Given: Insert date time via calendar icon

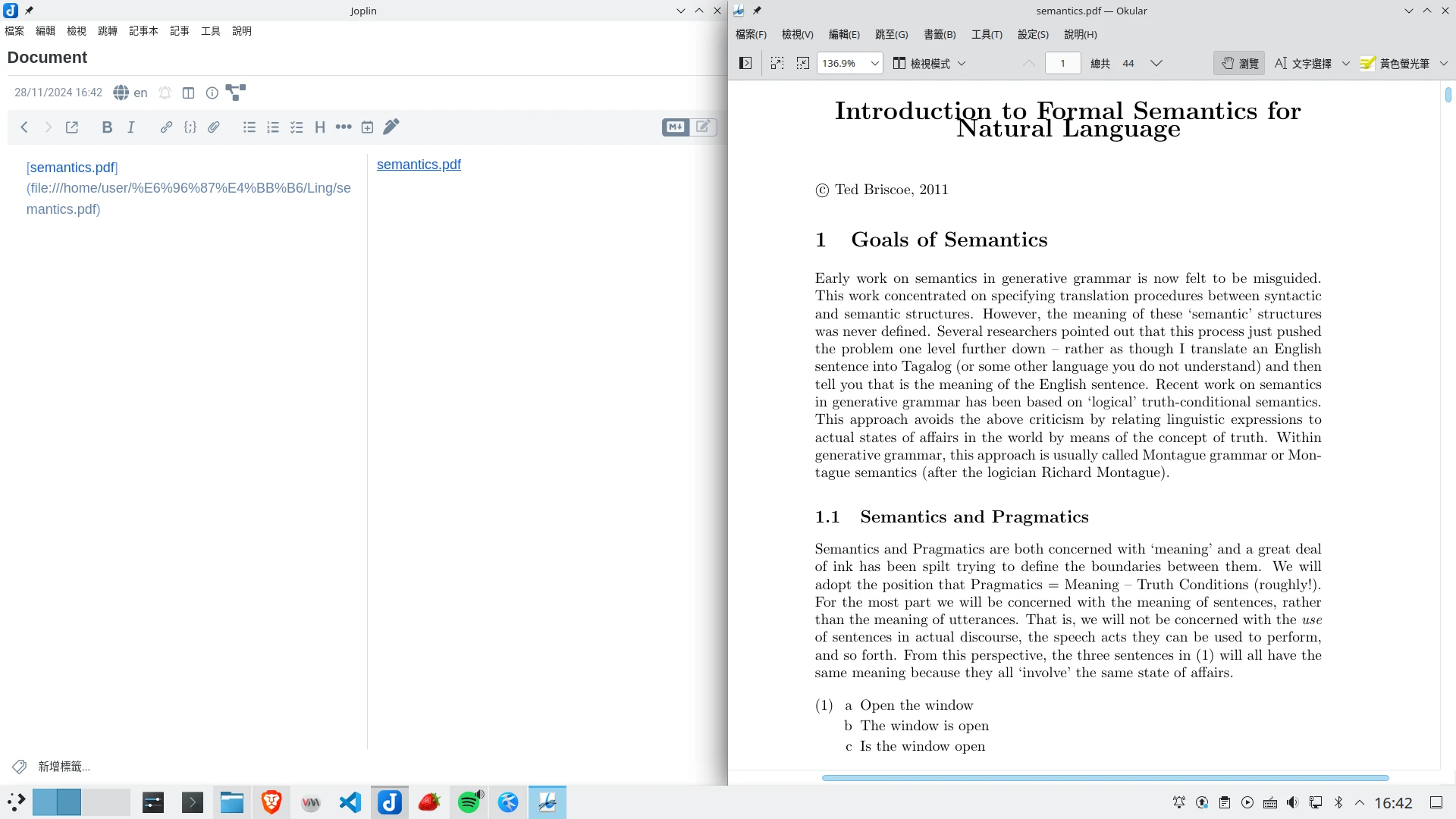Looking at the screenshot, I should coord(367,127).
